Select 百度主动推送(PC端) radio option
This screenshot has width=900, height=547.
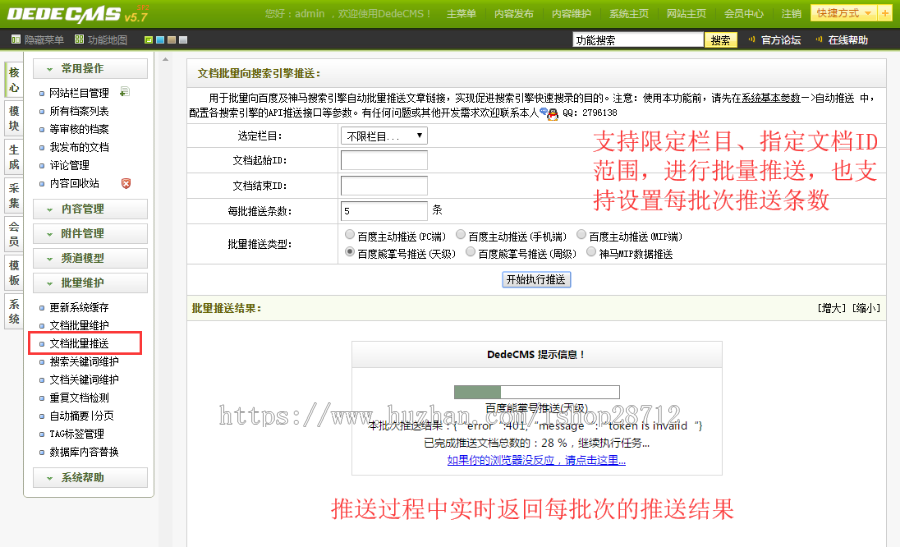[x=350, y=234]
